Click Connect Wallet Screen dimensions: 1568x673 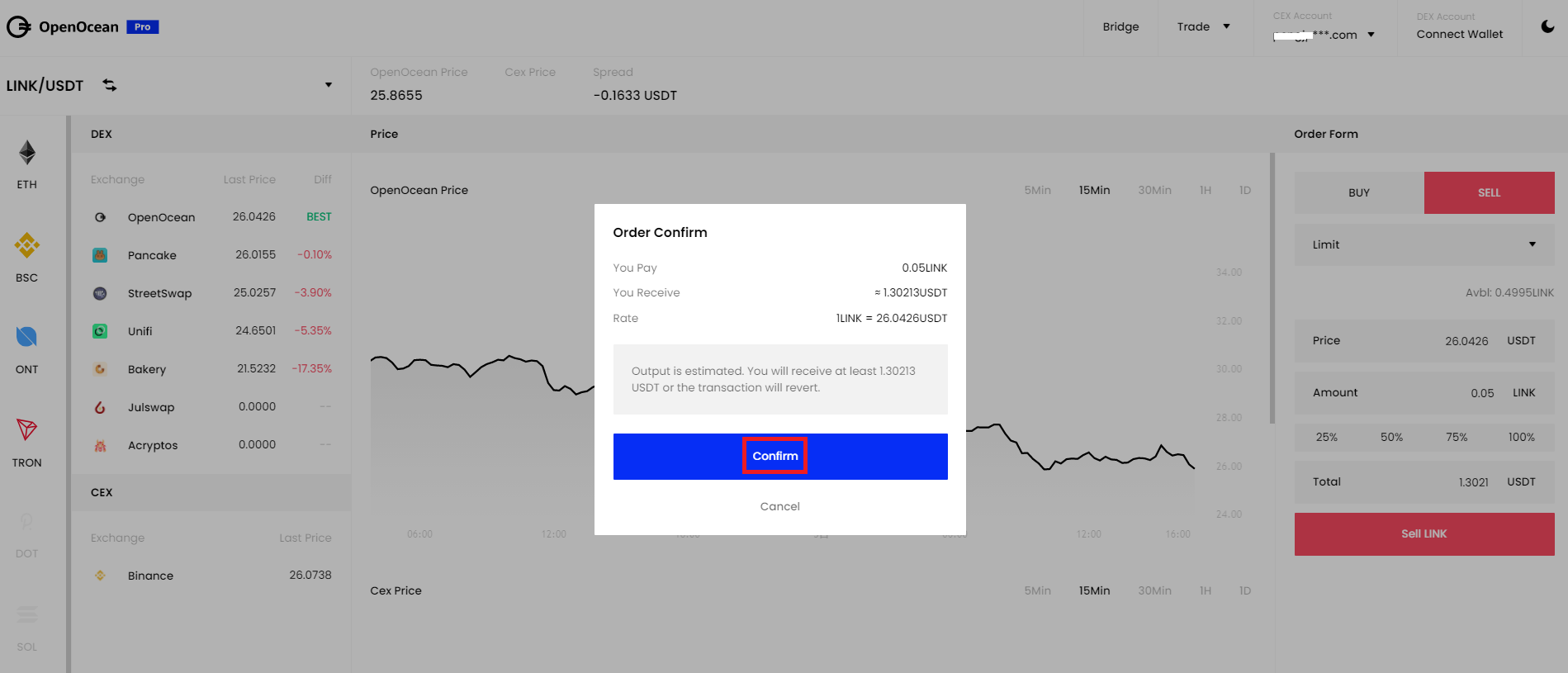coord(1460,34)
